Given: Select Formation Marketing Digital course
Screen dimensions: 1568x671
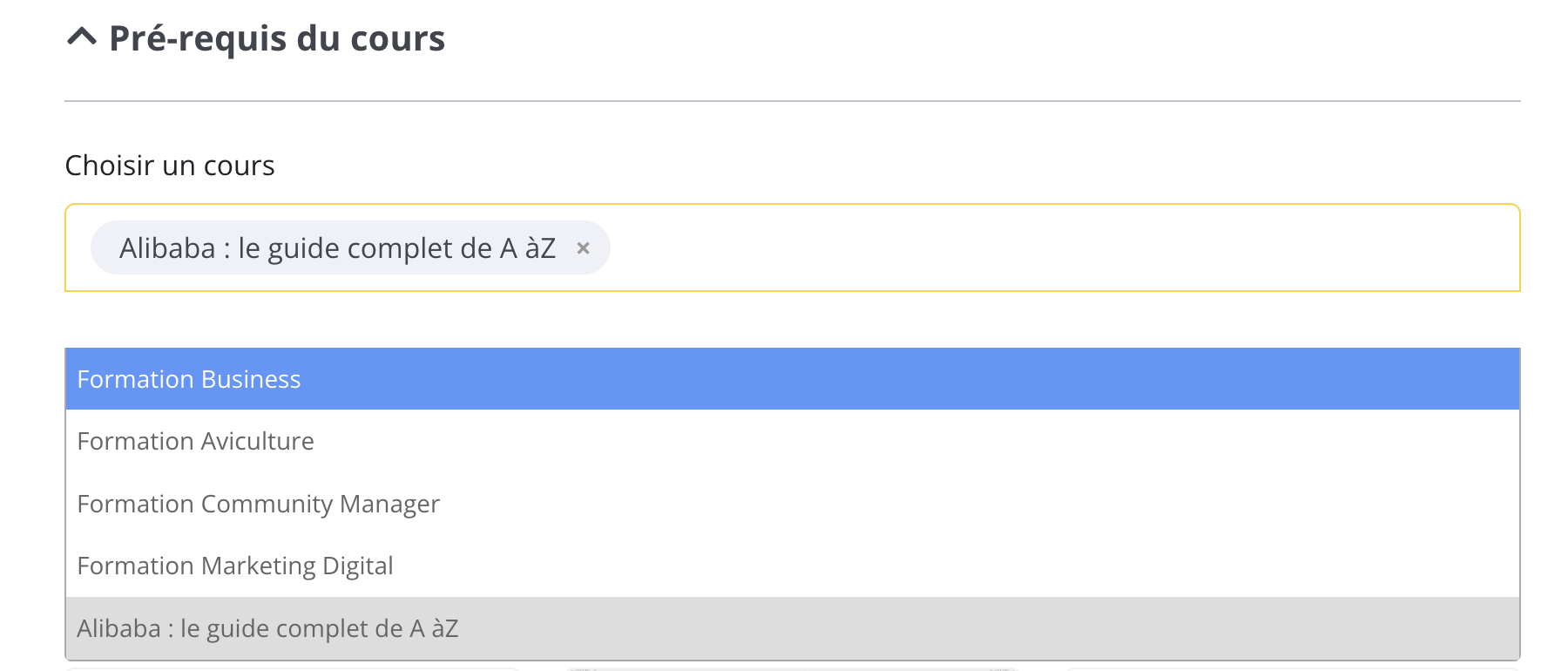Looking at the screenshot, I should click(x=235, y=566).
